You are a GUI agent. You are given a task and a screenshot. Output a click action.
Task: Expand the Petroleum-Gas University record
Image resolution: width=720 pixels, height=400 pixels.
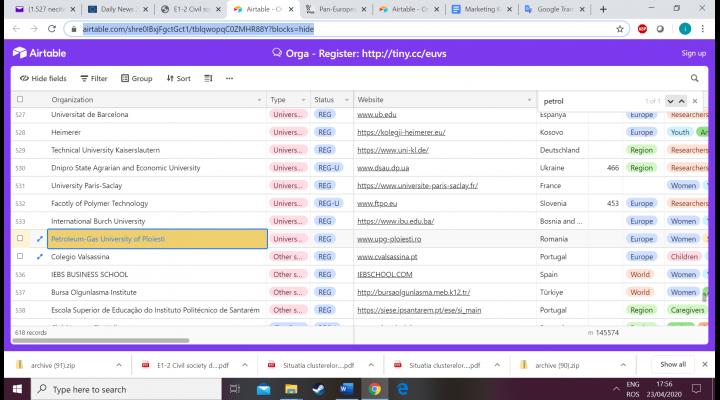39,239
